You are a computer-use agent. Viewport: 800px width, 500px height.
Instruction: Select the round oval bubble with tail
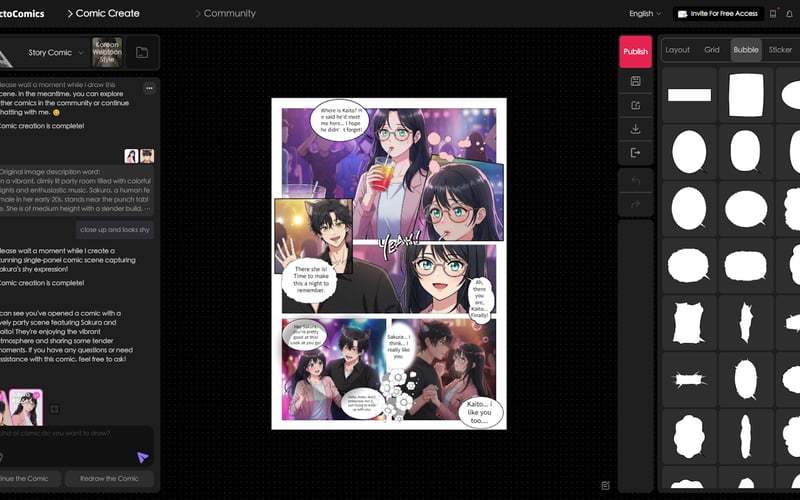tap(689, 152)
